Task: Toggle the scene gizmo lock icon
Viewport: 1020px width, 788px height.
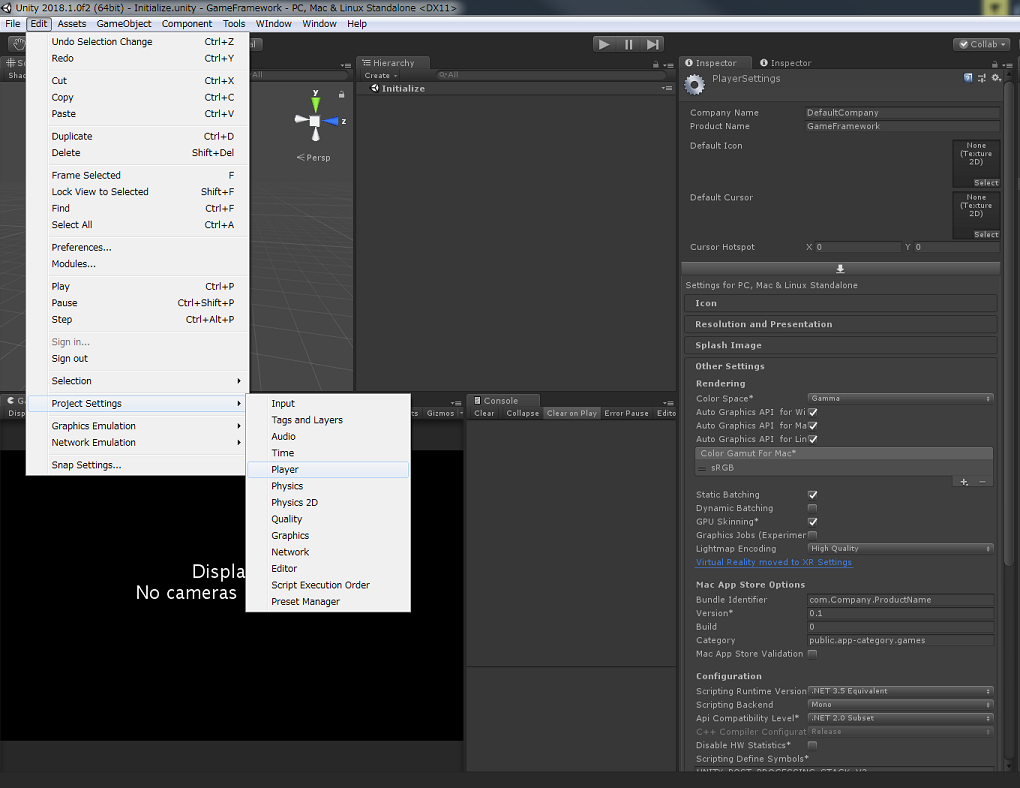Action: (341, 95)
